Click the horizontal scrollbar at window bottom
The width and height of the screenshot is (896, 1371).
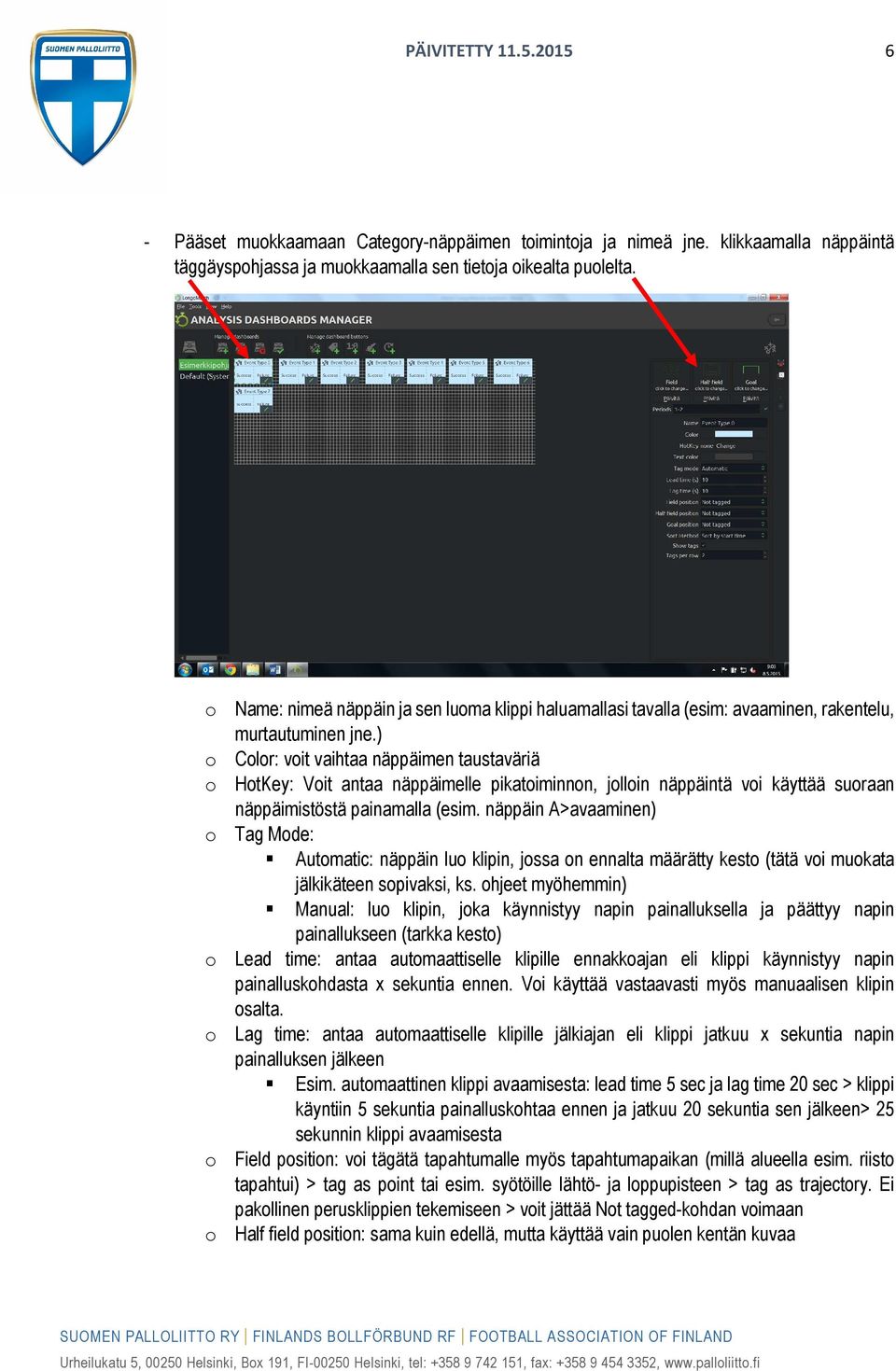203,658
